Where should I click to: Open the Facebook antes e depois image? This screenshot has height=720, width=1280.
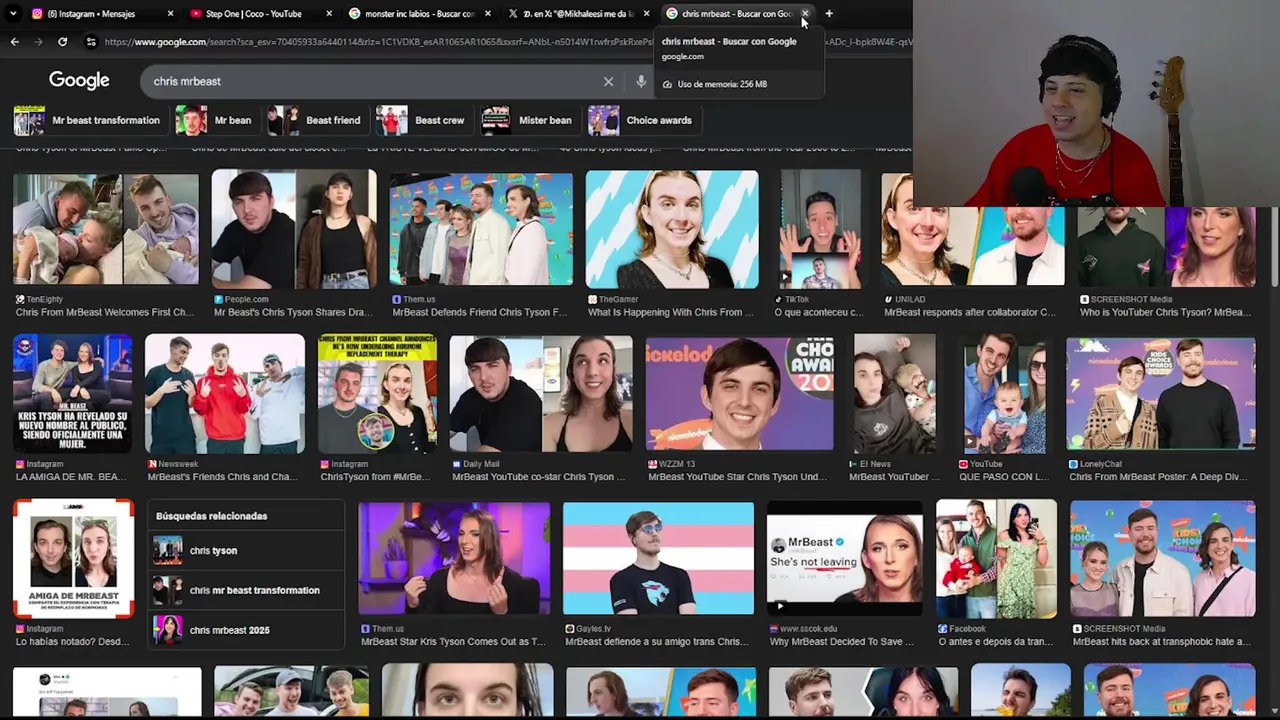(x=996, y=559)
